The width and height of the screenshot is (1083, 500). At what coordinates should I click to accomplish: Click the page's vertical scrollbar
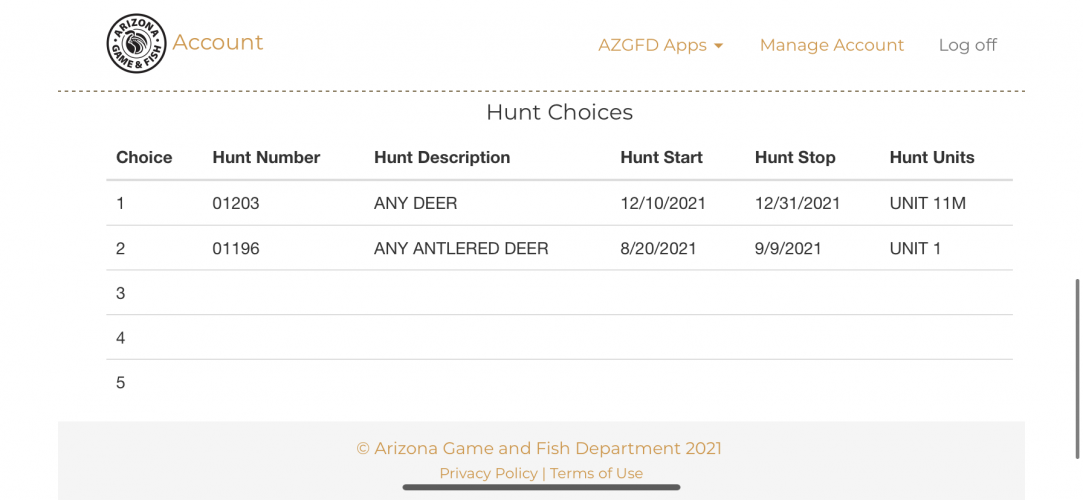tap(1078, 369)
